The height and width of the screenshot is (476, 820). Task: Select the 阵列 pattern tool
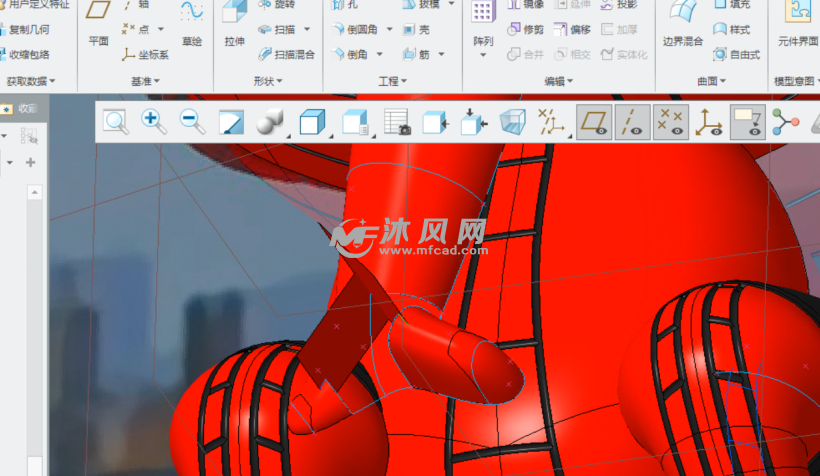pos(483,24)
